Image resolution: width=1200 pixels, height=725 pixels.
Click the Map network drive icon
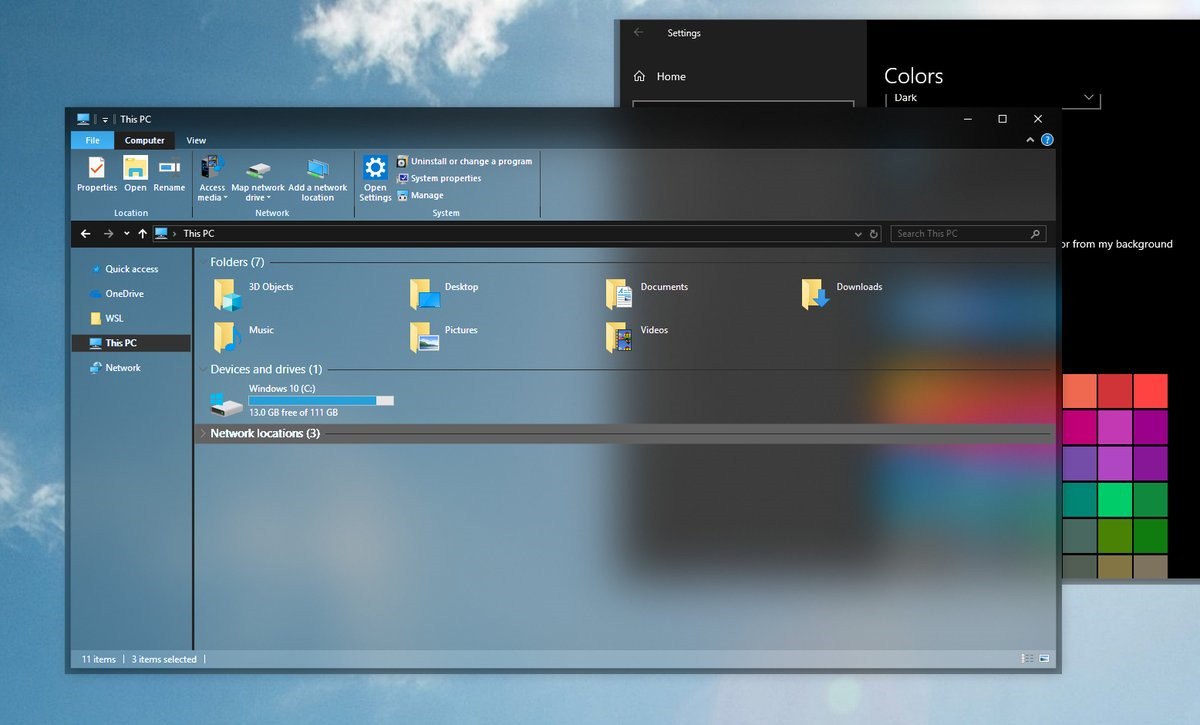[258, 169]
